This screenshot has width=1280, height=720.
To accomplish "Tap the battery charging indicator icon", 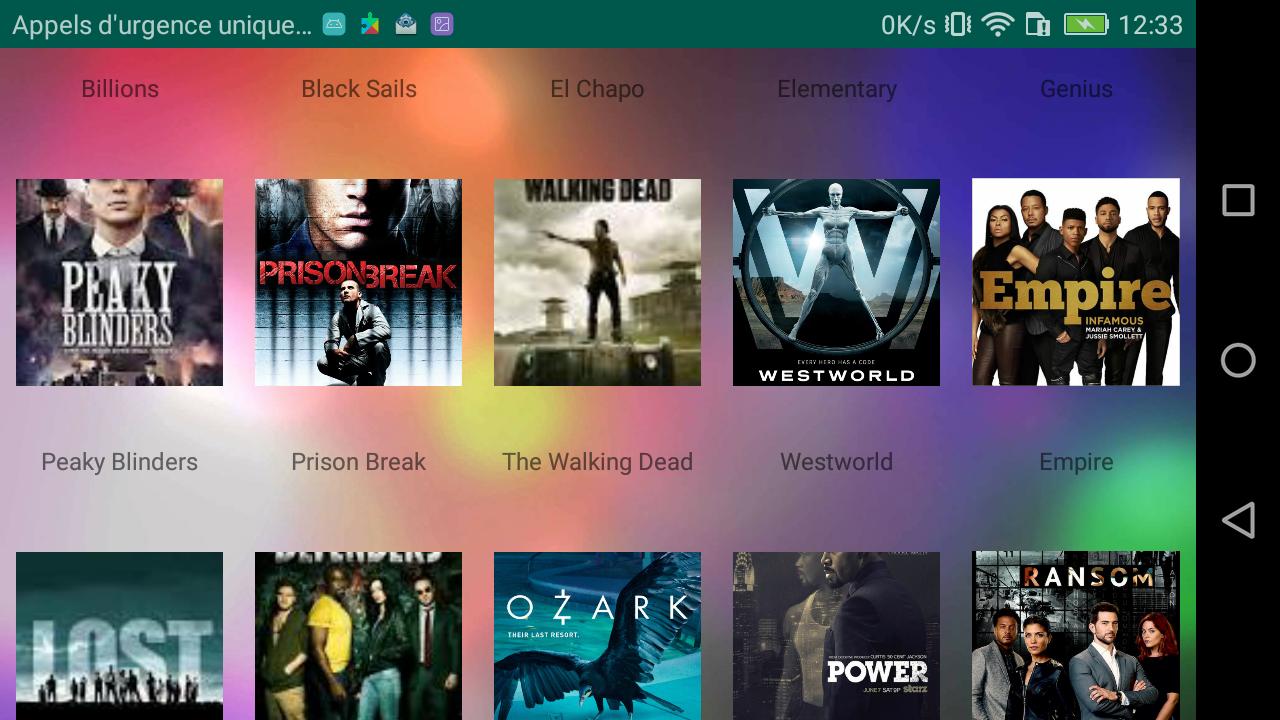I will (x=1085, y=25).
